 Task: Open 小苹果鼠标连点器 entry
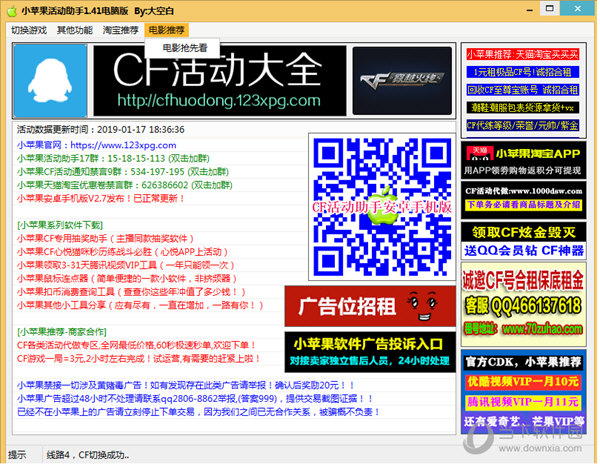127,279
